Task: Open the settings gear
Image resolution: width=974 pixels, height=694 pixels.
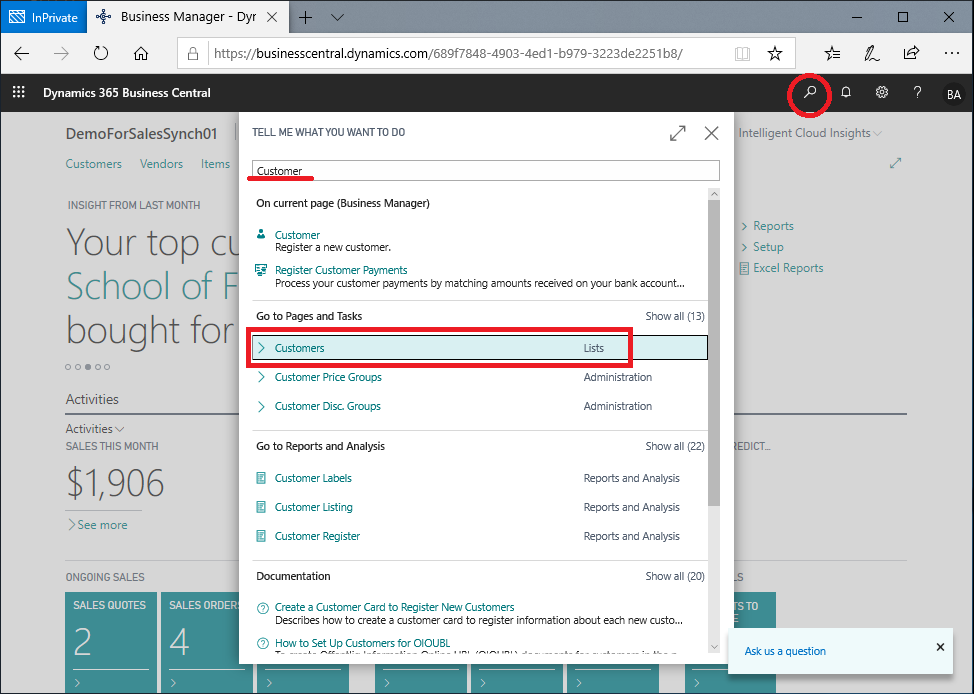Action: [x=881, y=93]
